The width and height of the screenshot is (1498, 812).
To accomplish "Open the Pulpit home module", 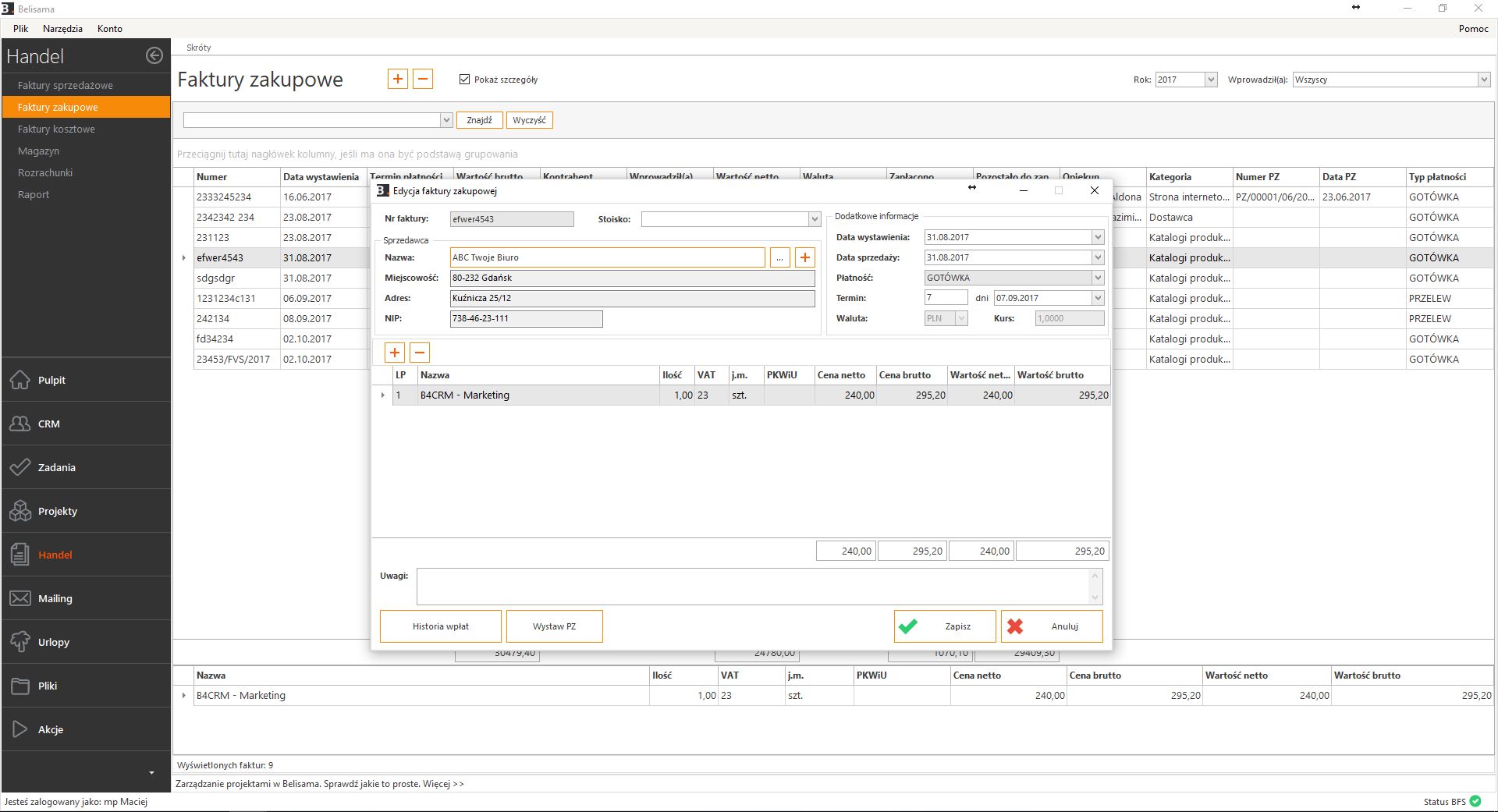I will [51, 380].
